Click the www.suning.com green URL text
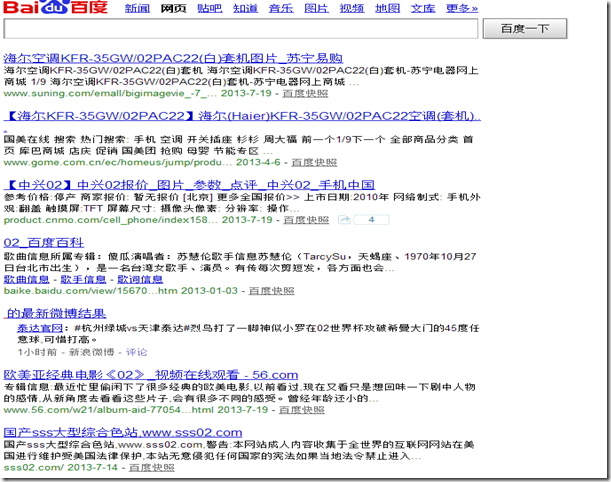The height and width of the screenshot is (482, 611). point(110,94)
